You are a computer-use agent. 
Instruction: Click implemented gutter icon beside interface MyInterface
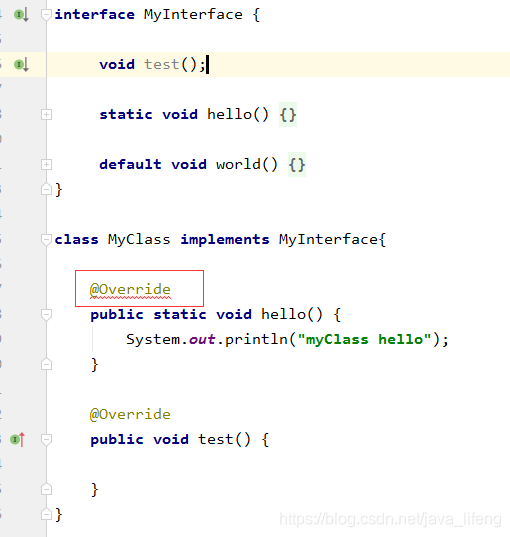21,15
